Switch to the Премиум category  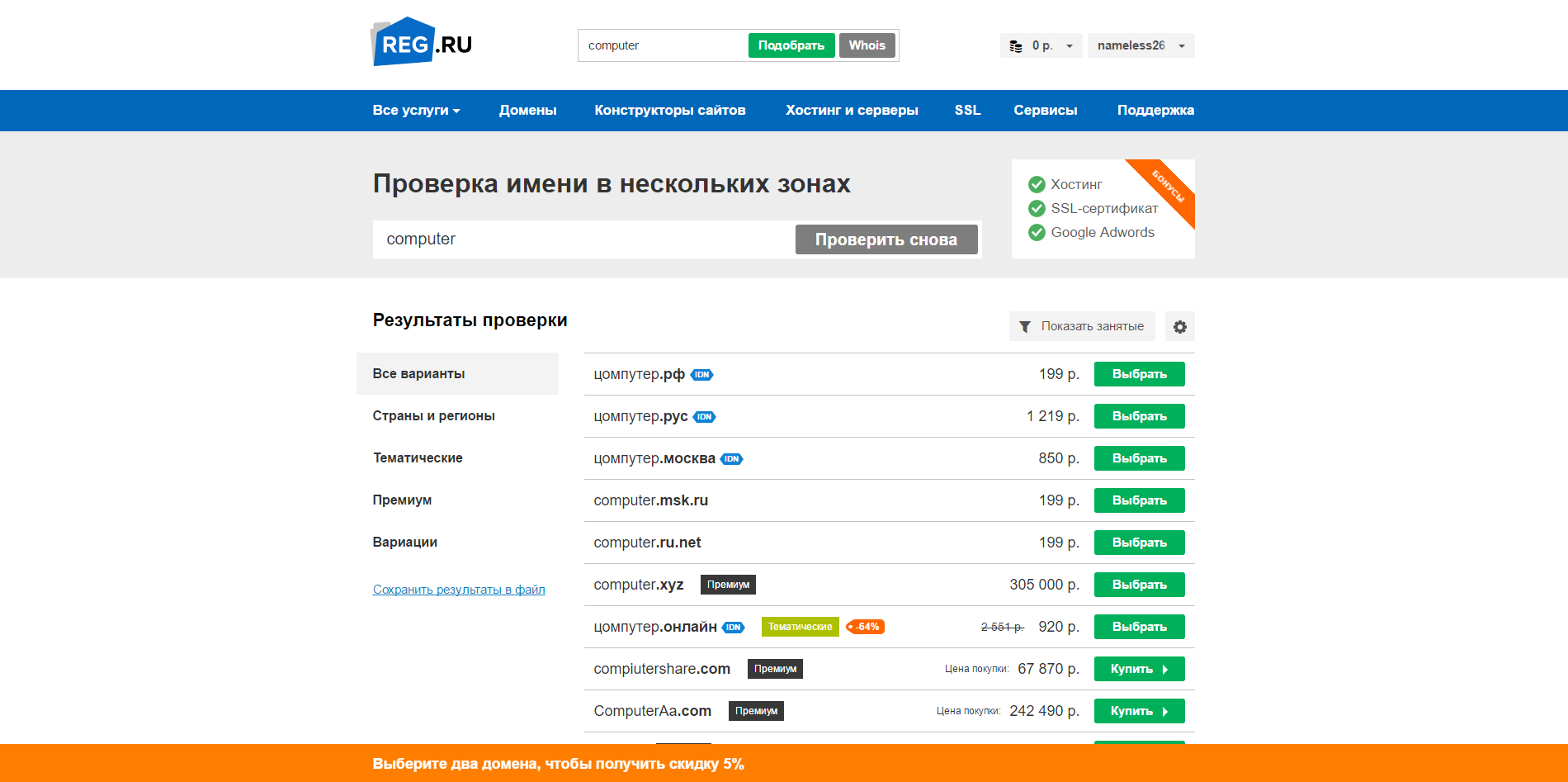402,500
